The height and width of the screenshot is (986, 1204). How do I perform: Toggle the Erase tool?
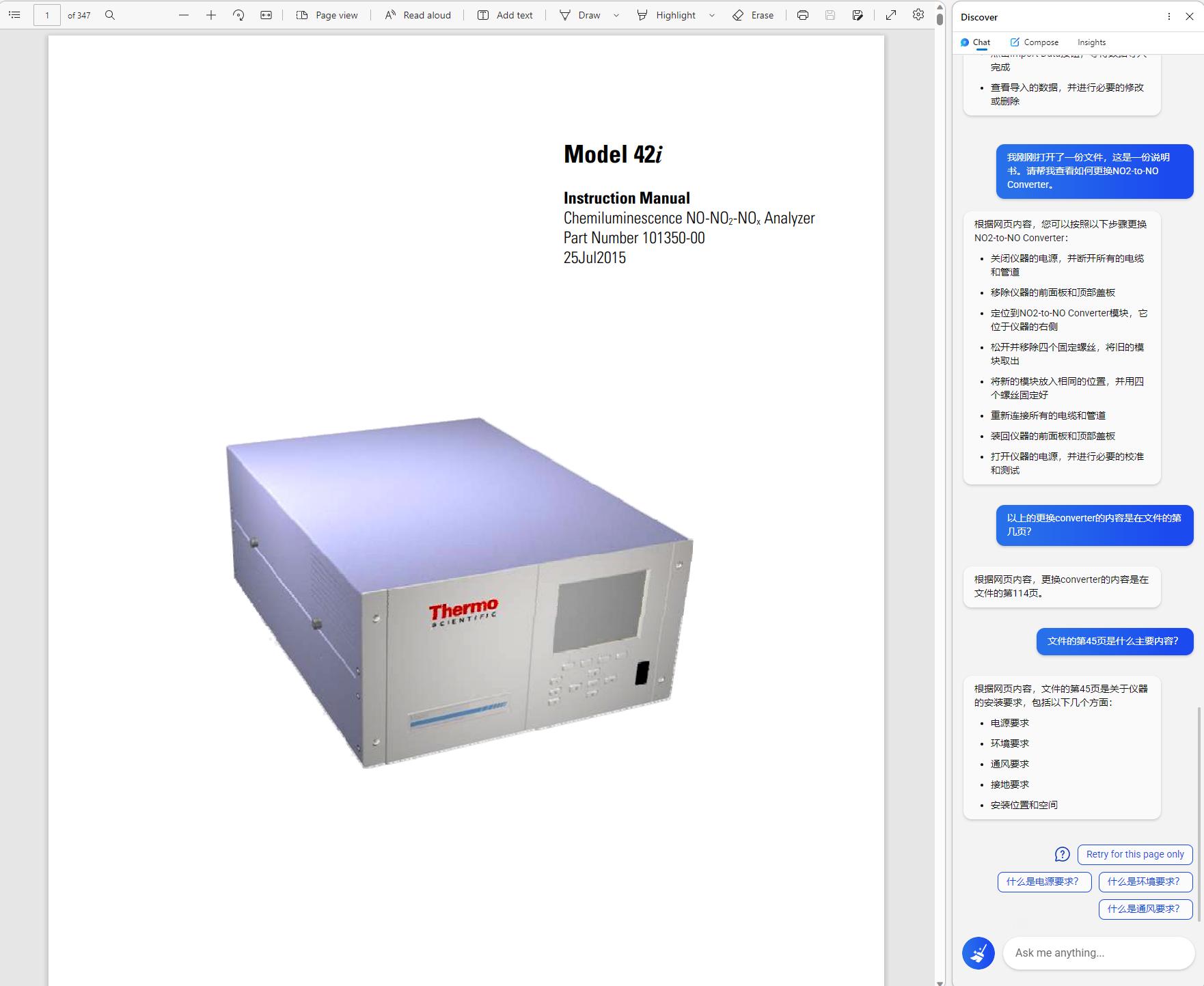753,14
